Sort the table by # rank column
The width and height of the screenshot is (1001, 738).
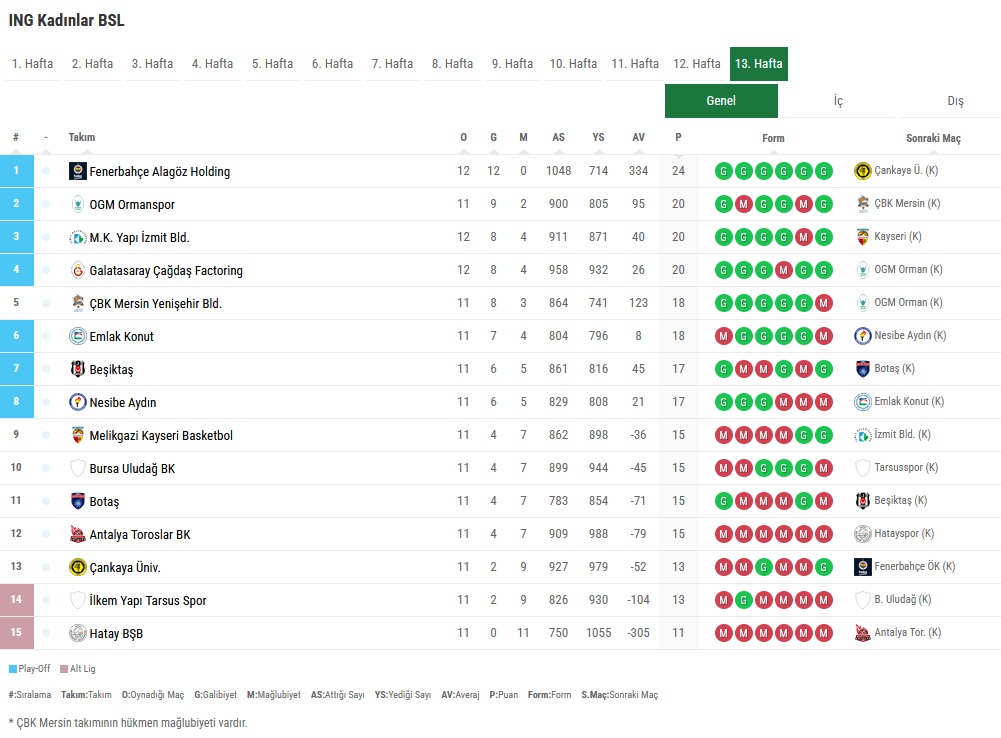16,137
